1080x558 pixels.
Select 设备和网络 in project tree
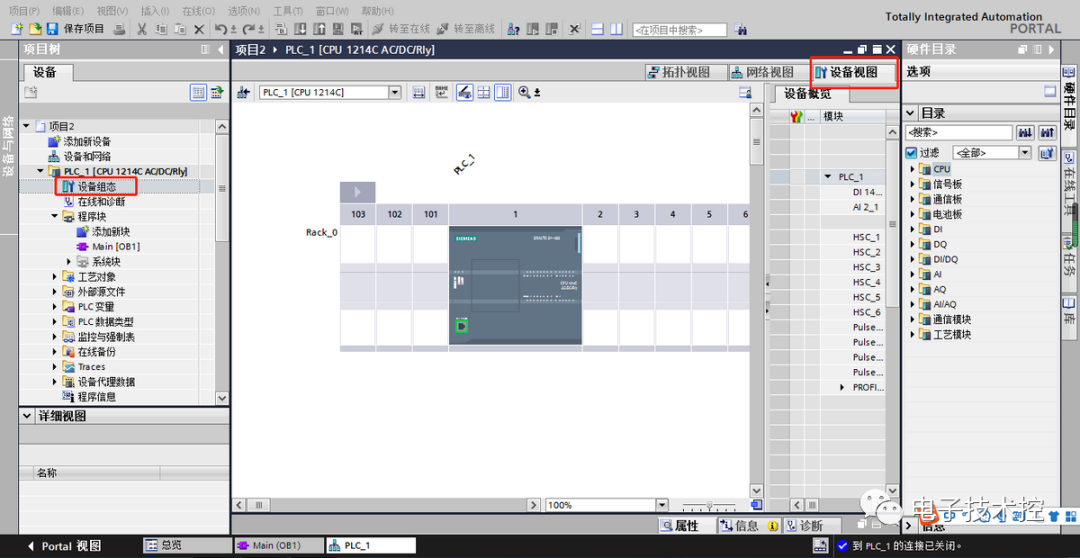click(x=87, y=156)
